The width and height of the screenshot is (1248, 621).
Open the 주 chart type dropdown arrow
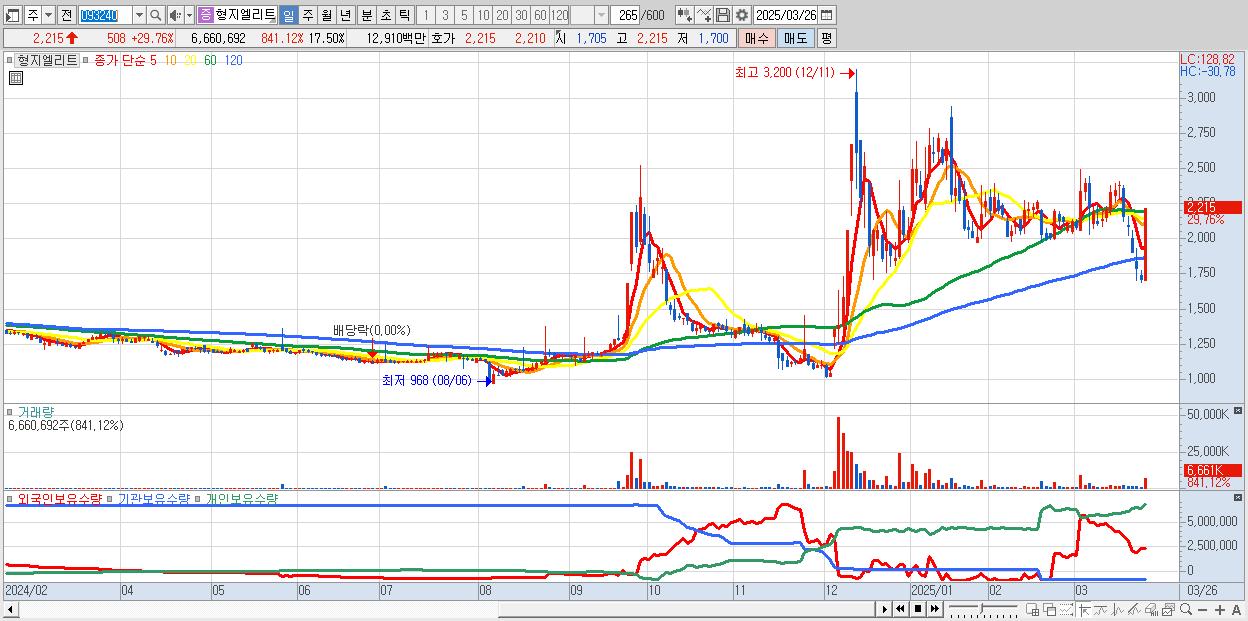click(48, 15)
